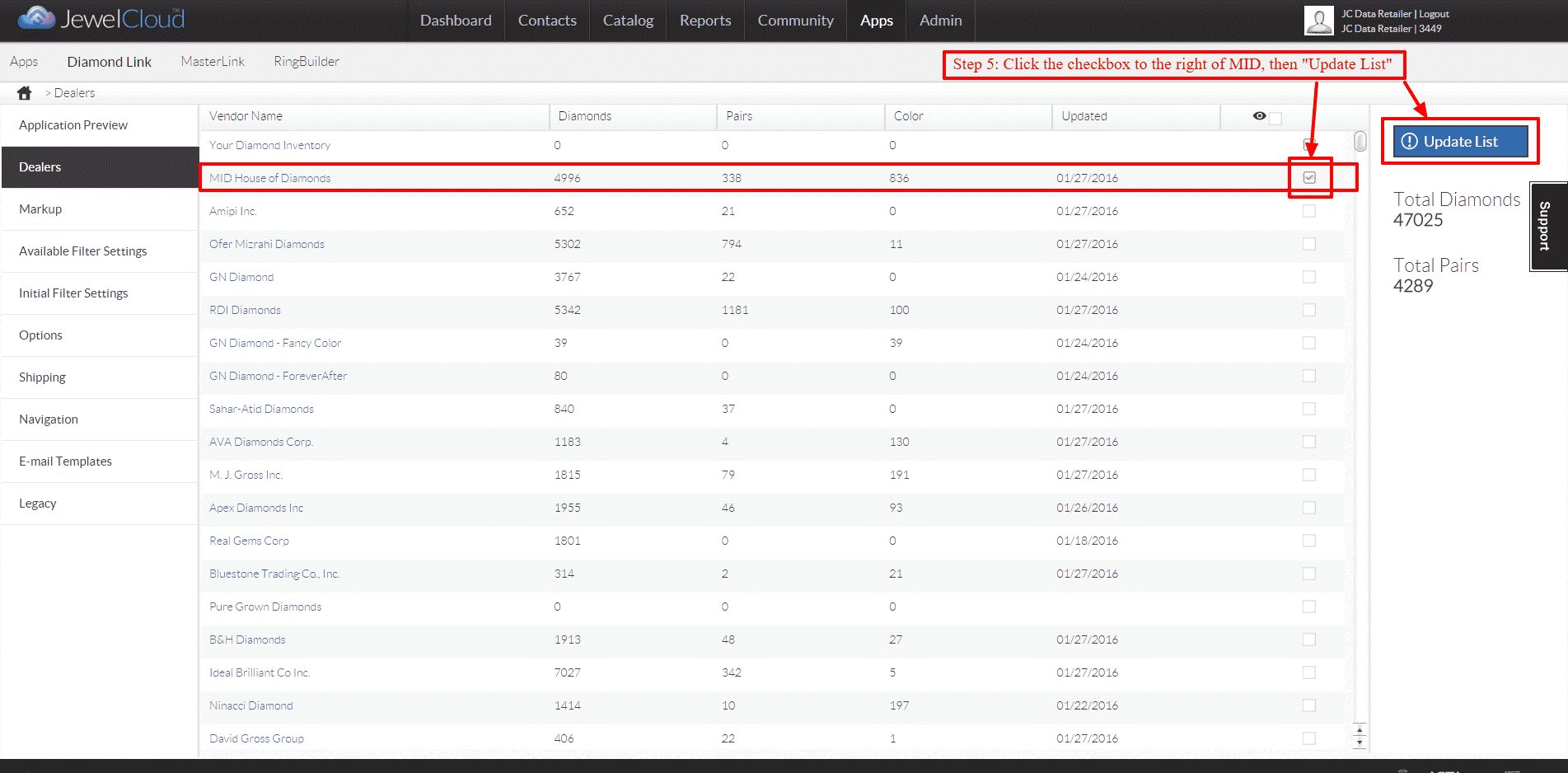Open GN Diamond - Fancy Color link
This screenshot has height=773, width=1568.
(x=275, y=343)
